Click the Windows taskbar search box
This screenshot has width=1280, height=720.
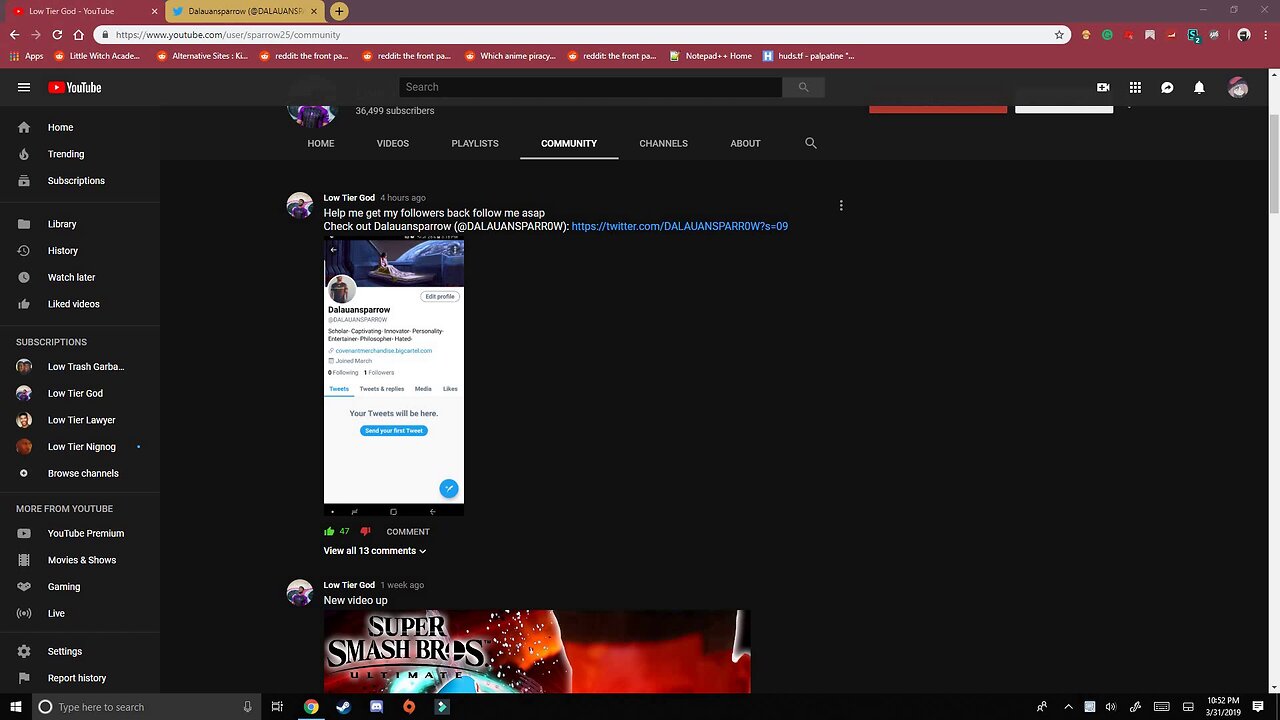[145, 707]
